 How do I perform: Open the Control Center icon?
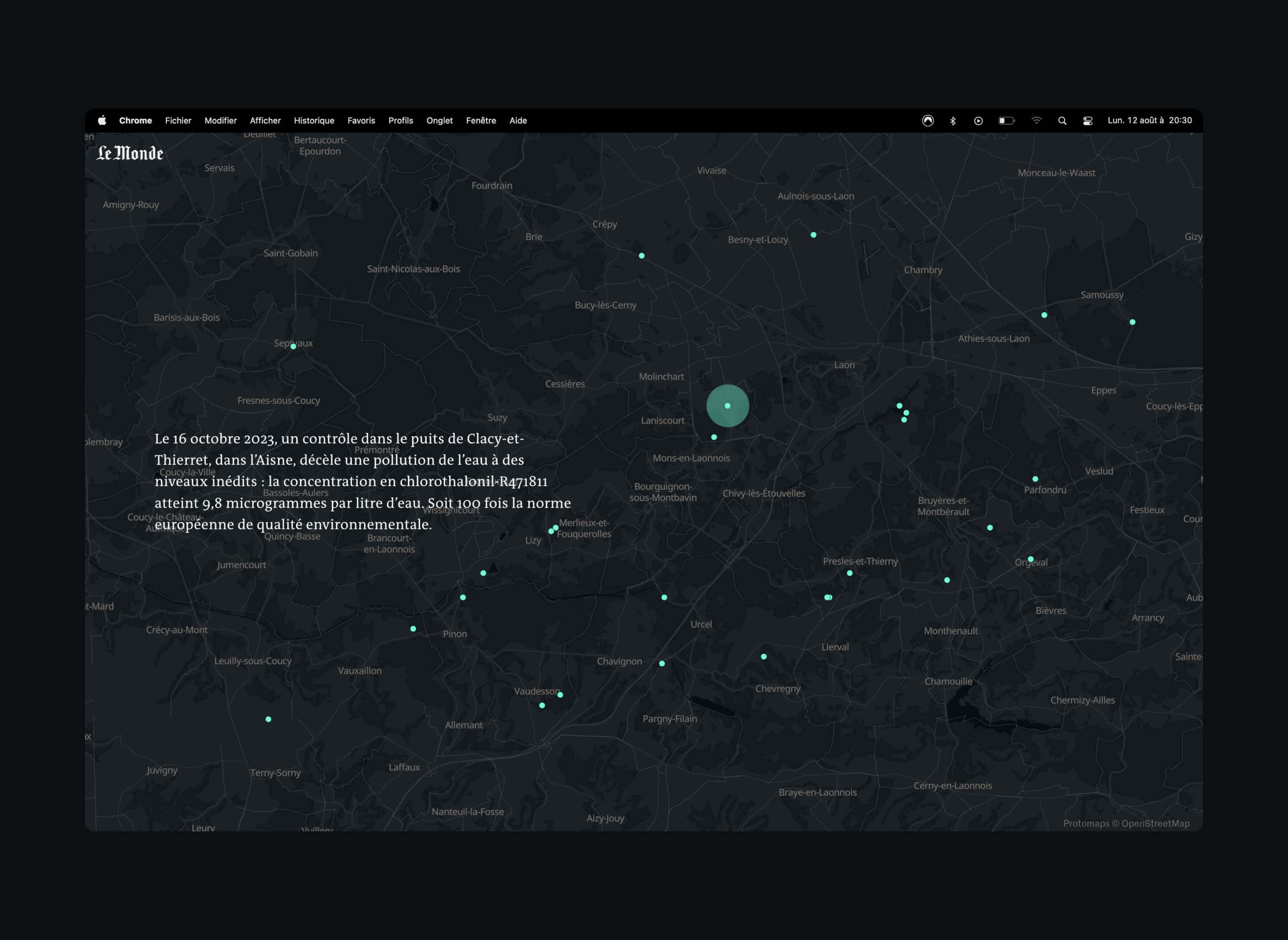(x=1088, y=121)
